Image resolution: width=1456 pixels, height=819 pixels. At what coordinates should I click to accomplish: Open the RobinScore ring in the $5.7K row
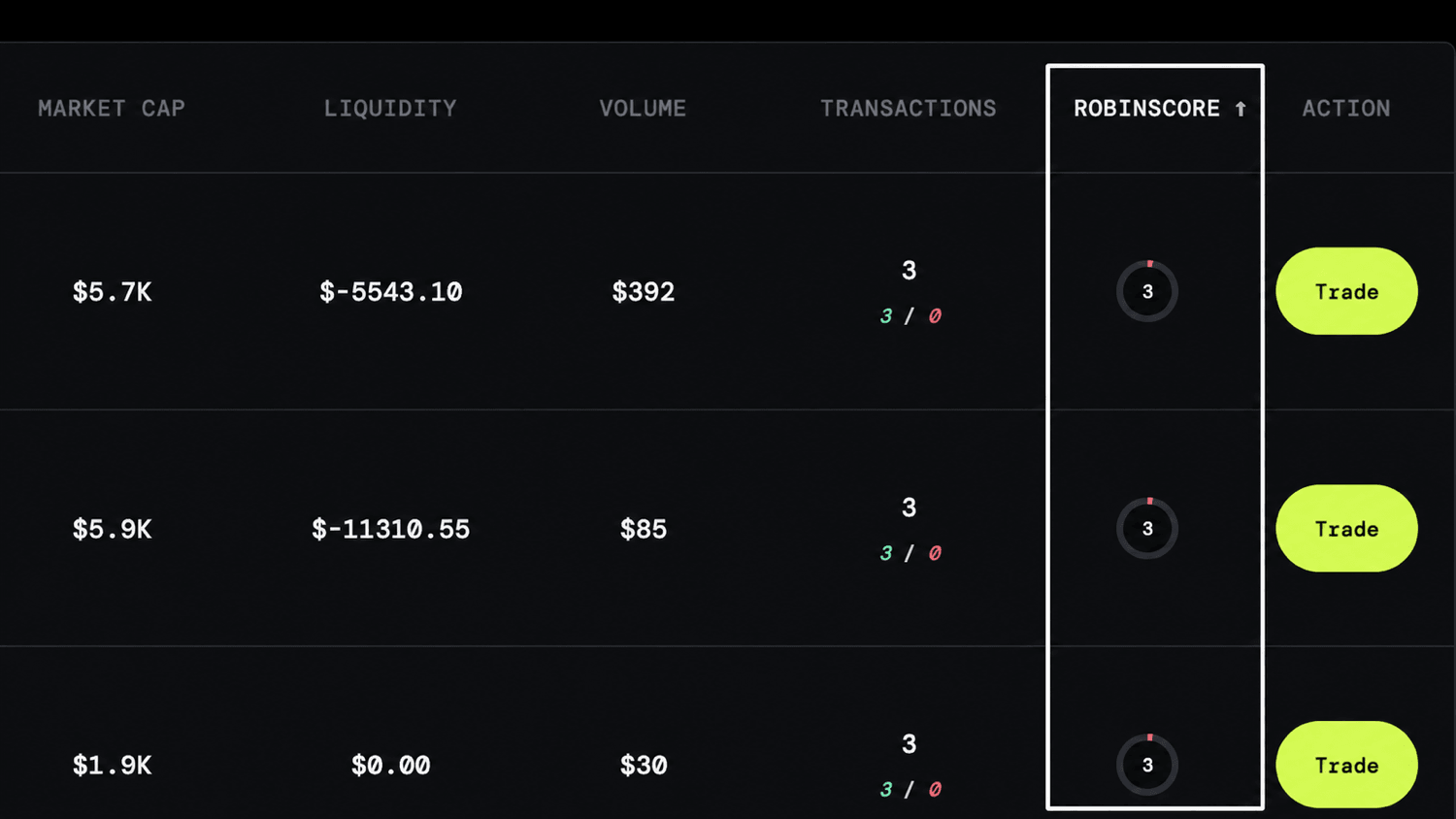pos(1147,291)
